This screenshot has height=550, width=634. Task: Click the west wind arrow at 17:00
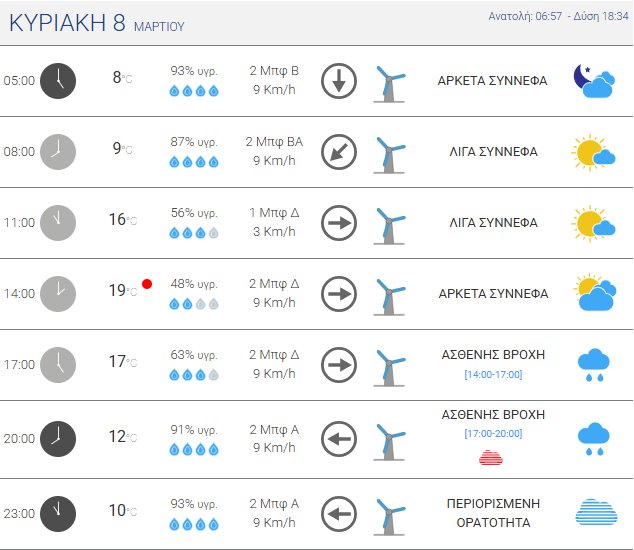click(x=339, y=365)
